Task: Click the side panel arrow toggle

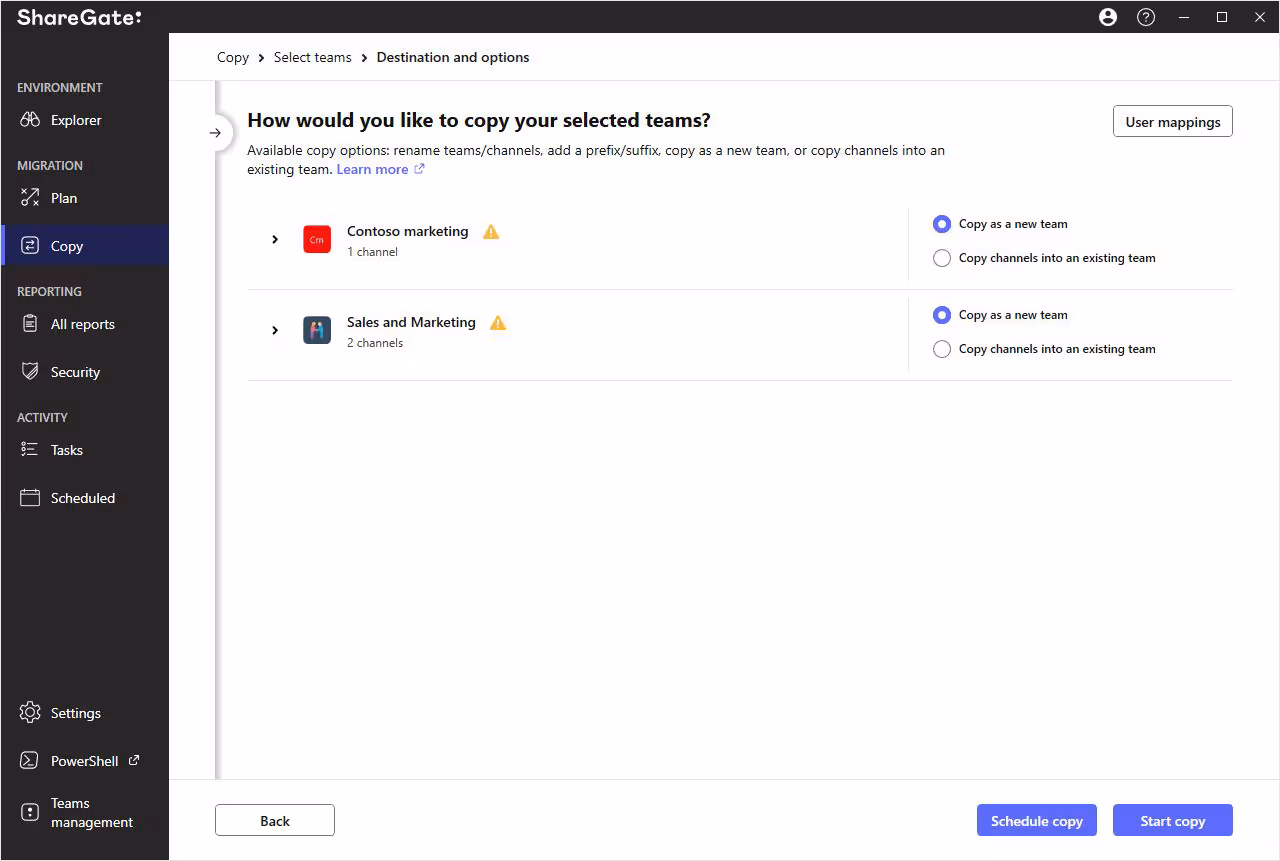Action: (215, 133)
